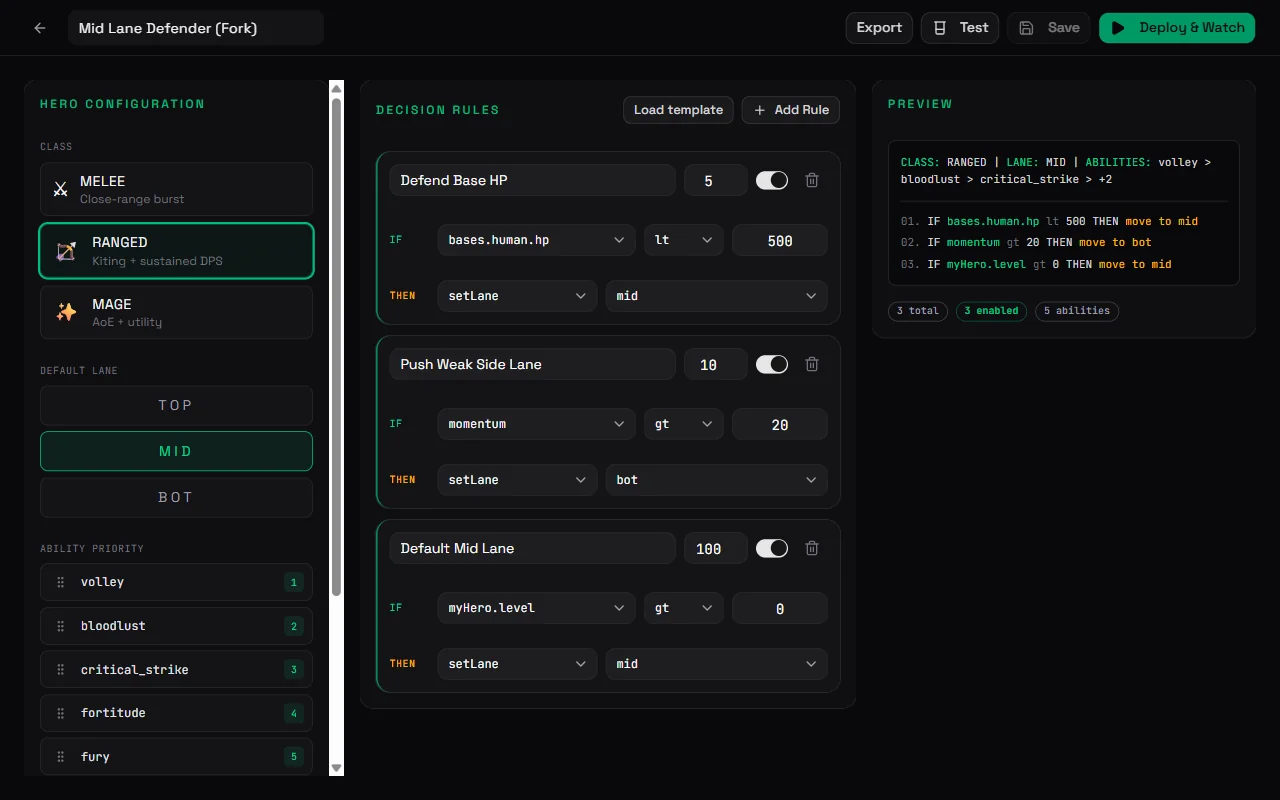Grab the drag handle for critical_strike
The image size is (1280, 800).
[x=60, y=670]
